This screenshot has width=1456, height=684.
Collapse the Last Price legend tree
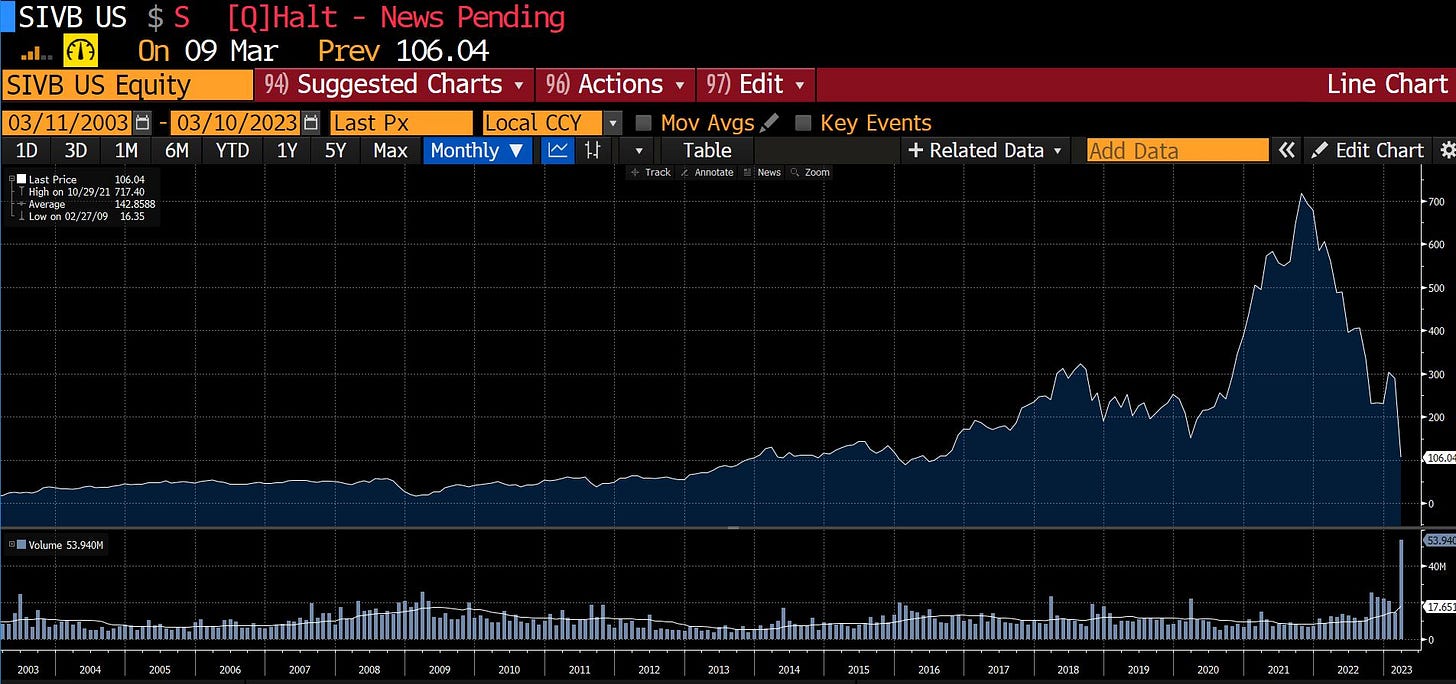pyautogui.click(x=11, y=179)
